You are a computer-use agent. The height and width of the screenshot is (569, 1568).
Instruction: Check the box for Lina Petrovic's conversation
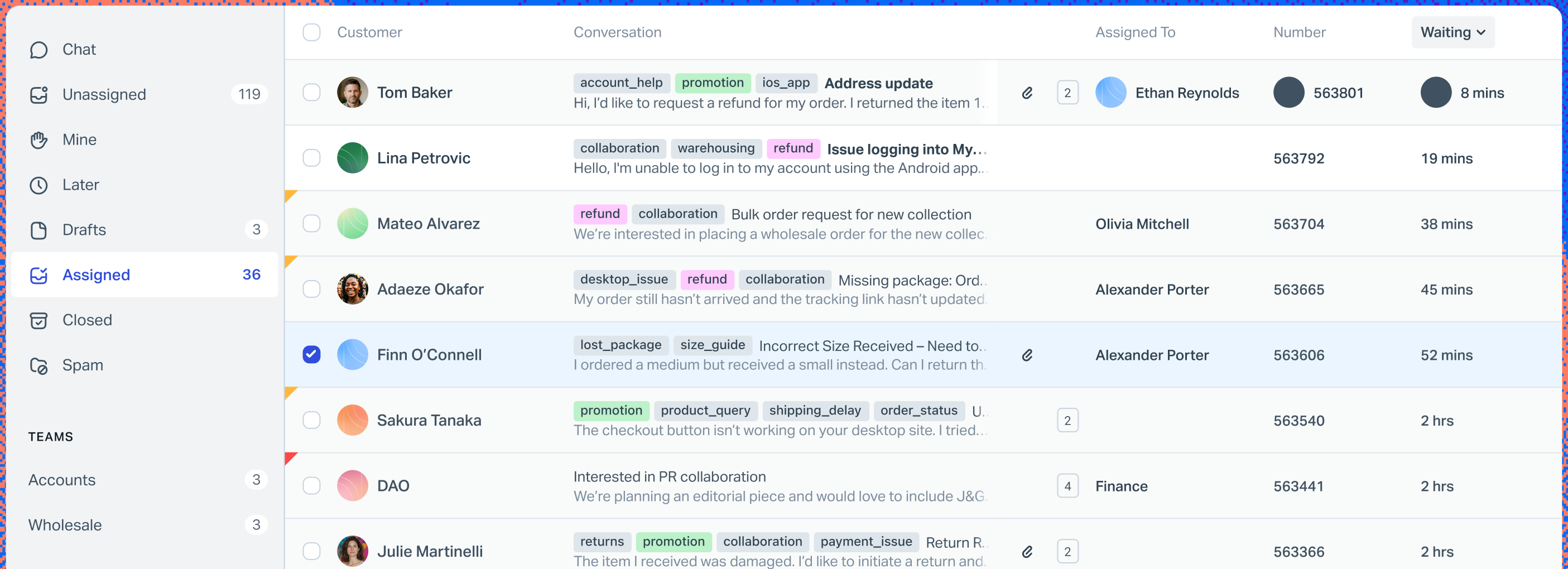coord(312,158)
